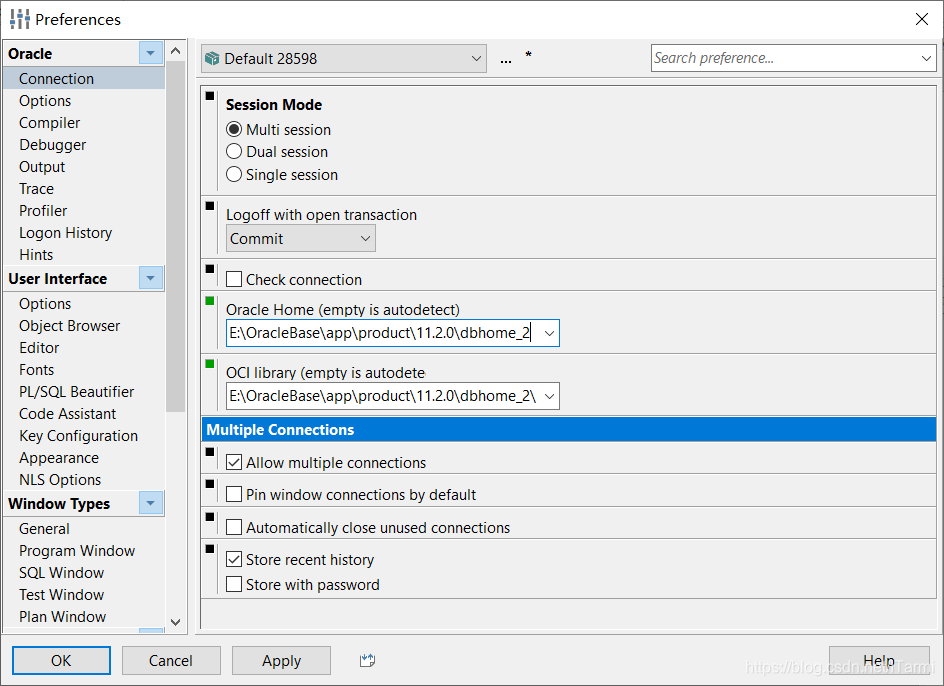Click into the Oracle Home path field
Screen dimensions: 944x686
coord(384,333)
